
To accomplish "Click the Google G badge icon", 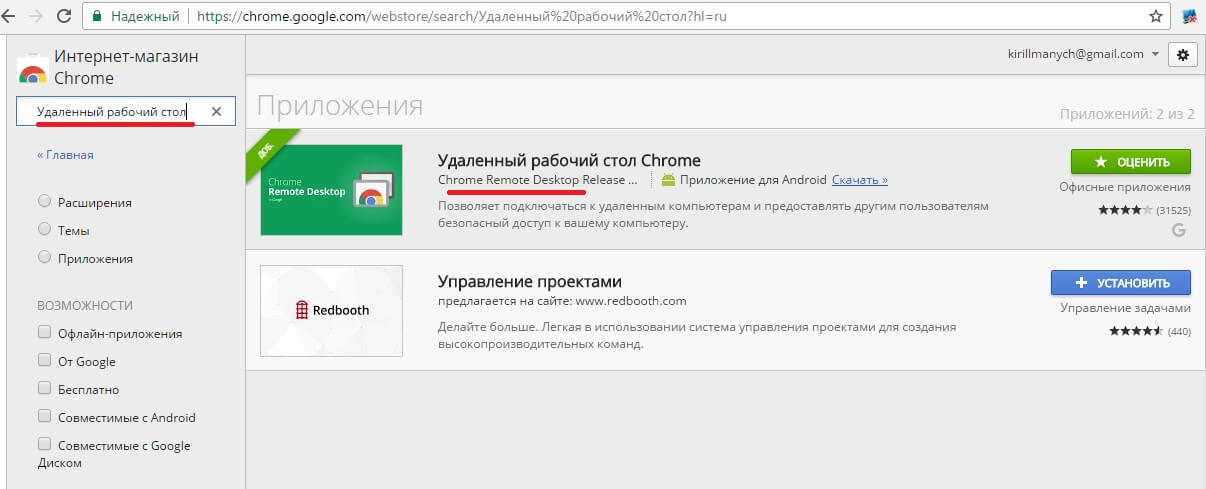I will [1179, 230].
